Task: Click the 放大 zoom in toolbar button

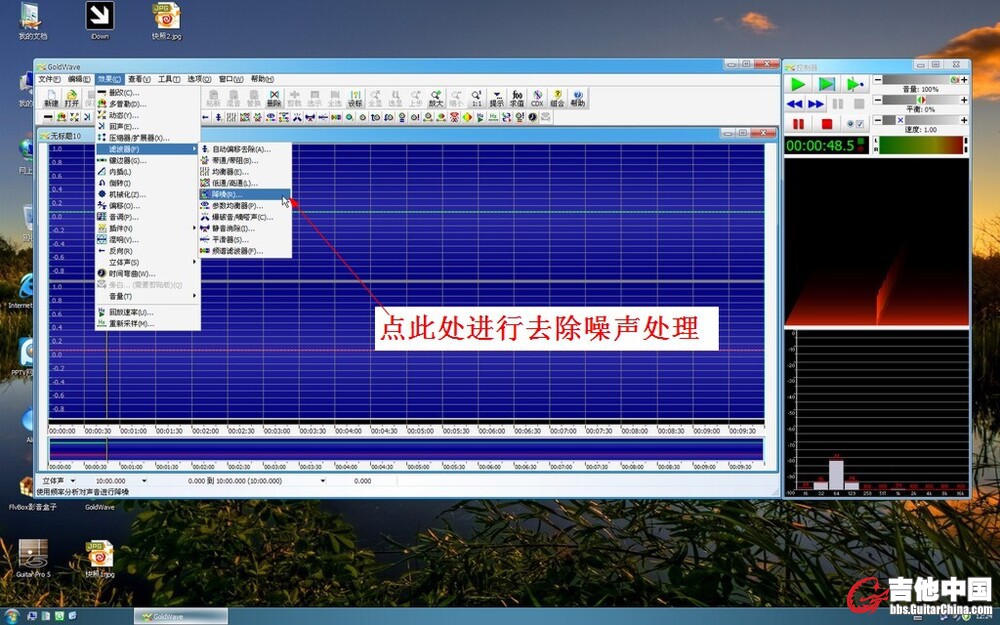Action: point(436,98)
